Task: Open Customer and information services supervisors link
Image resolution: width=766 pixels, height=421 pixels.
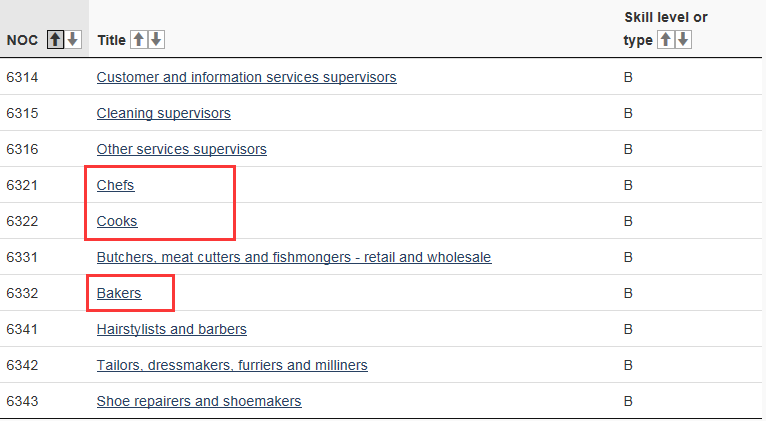Action: (247, 77)
